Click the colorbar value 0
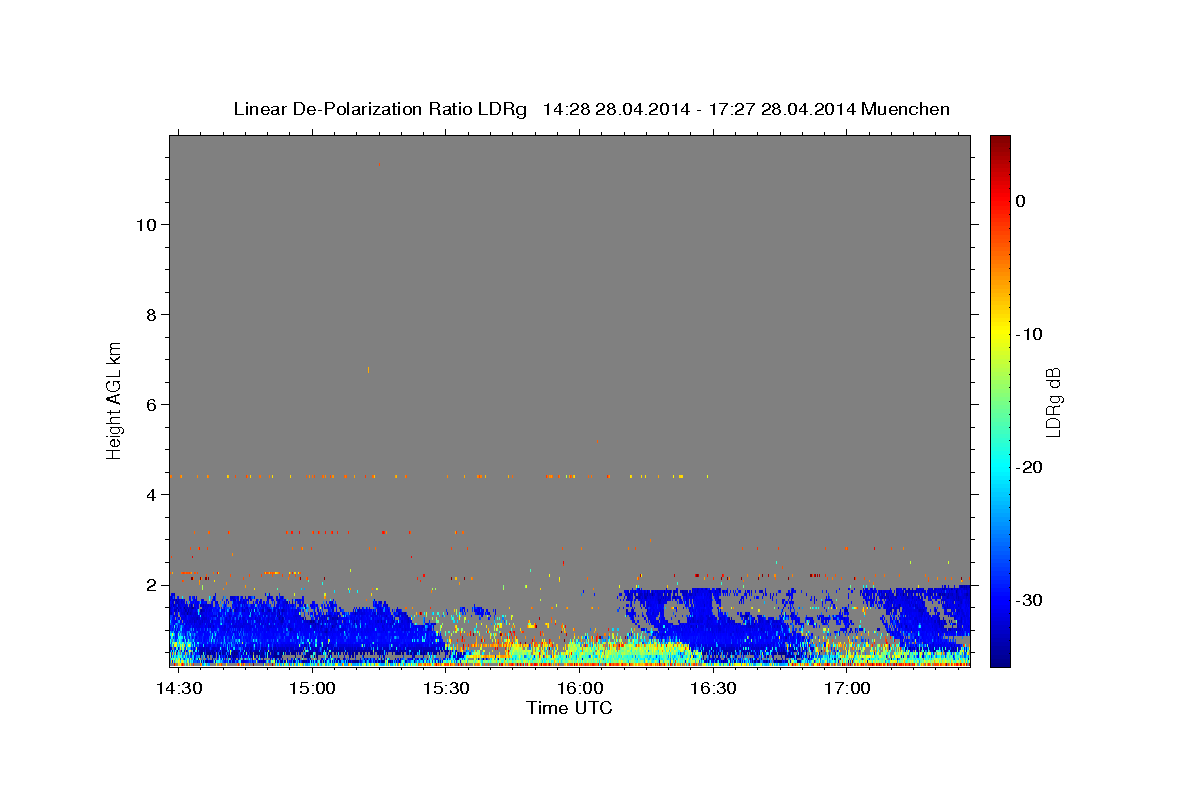This screenshot has height=800, width=1200. pyautogui.click(x=1021, y=201)
